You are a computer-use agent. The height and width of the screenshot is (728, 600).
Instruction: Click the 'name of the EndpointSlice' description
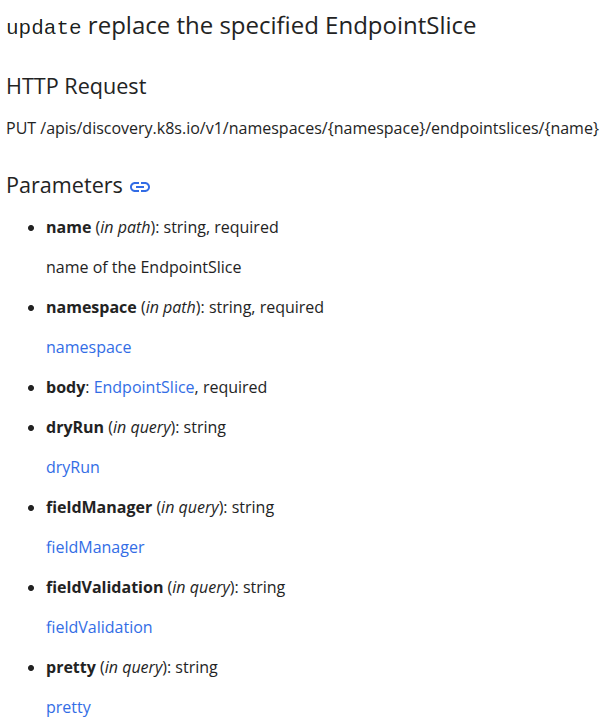(x=143, y=267)
